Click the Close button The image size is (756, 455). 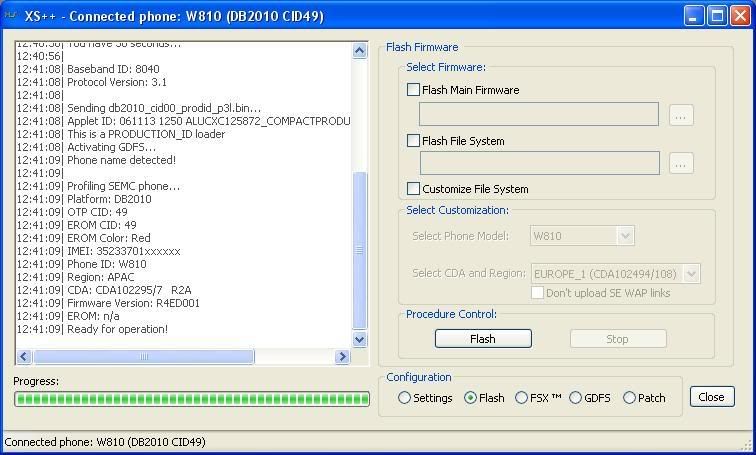(711, 397)
